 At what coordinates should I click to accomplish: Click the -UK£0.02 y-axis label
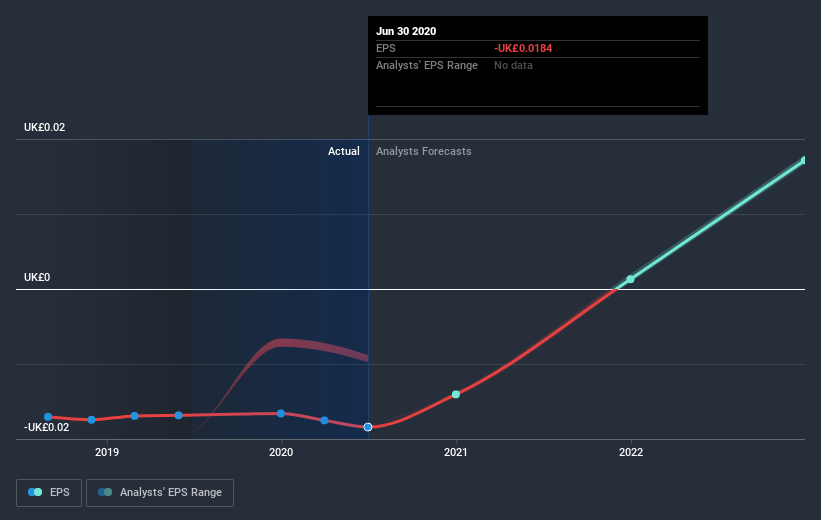click(x=47, y=427)
